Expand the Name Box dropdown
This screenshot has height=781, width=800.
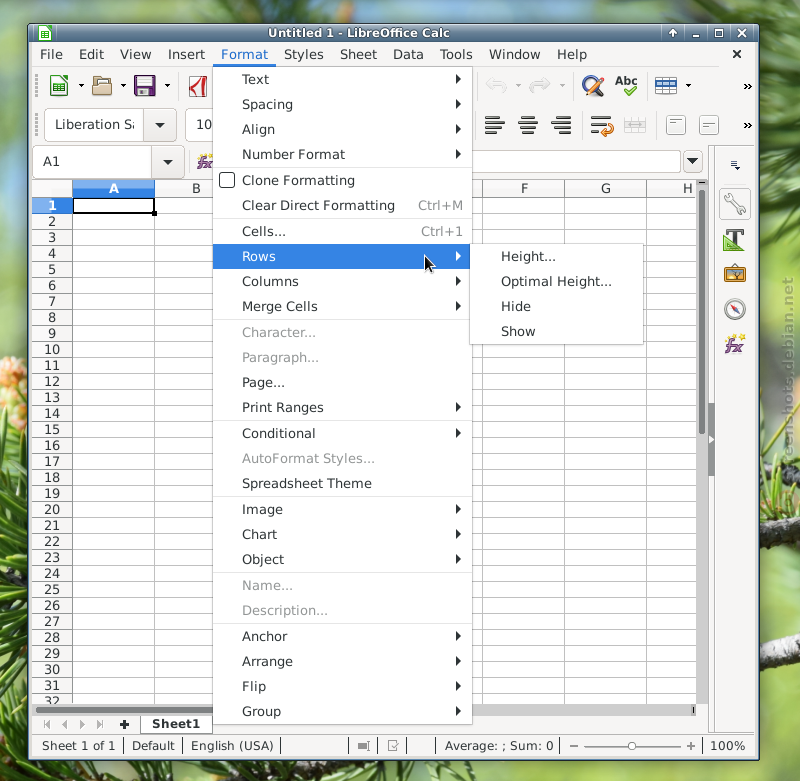tap(167, 162)
